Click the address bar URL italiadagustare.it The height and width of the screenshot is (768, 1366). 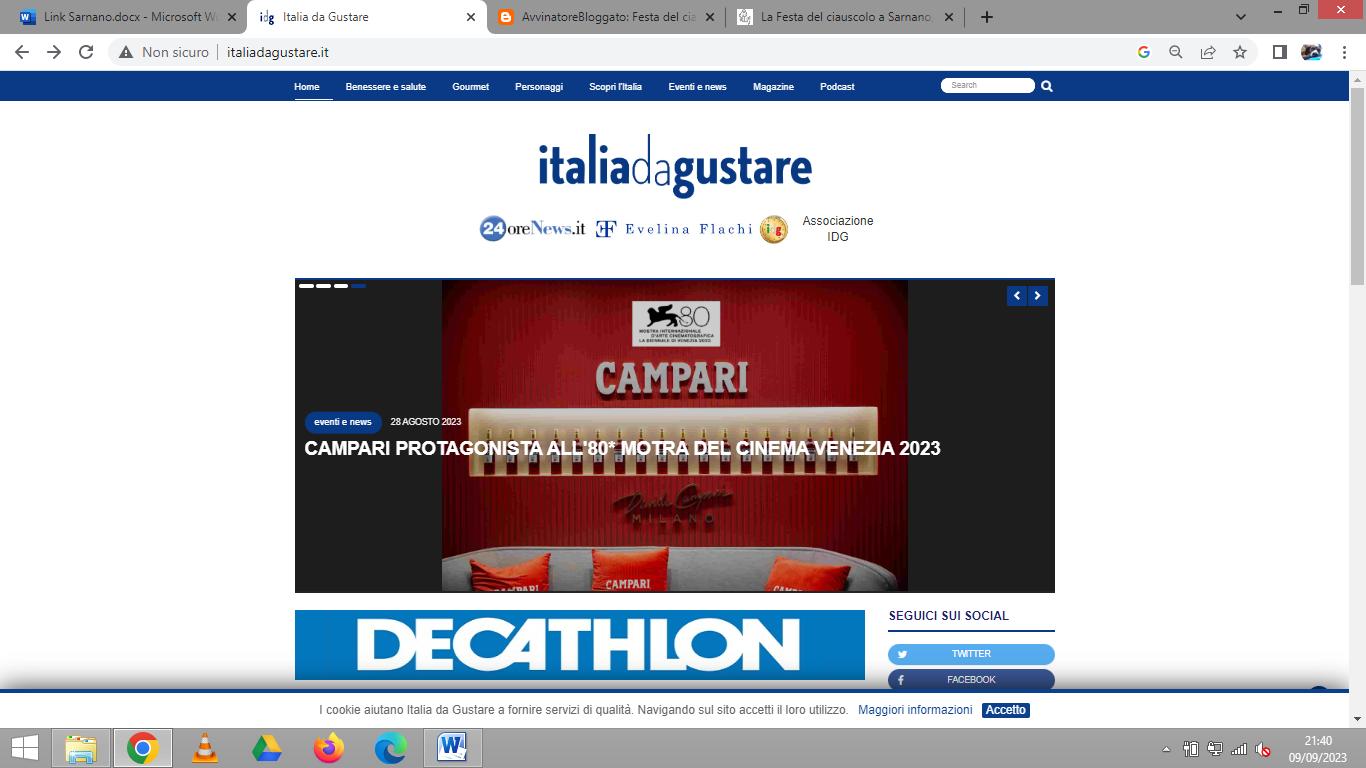(x=278, y=52)
